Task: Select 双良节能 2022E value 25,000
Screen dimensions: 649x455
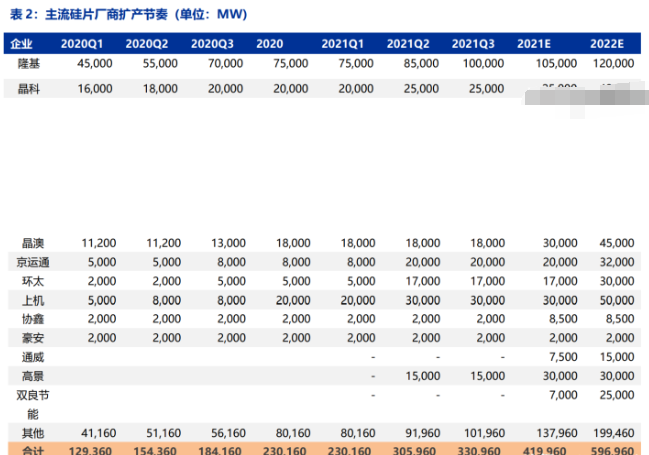Action: 617,395
